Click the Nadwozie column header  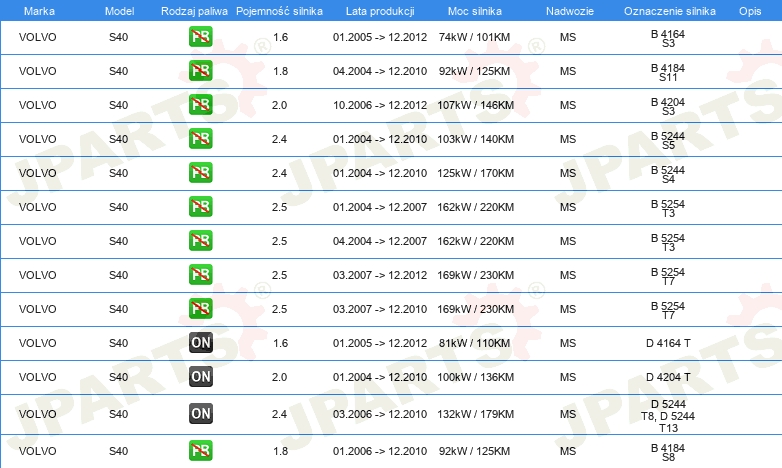click(570, 11)
